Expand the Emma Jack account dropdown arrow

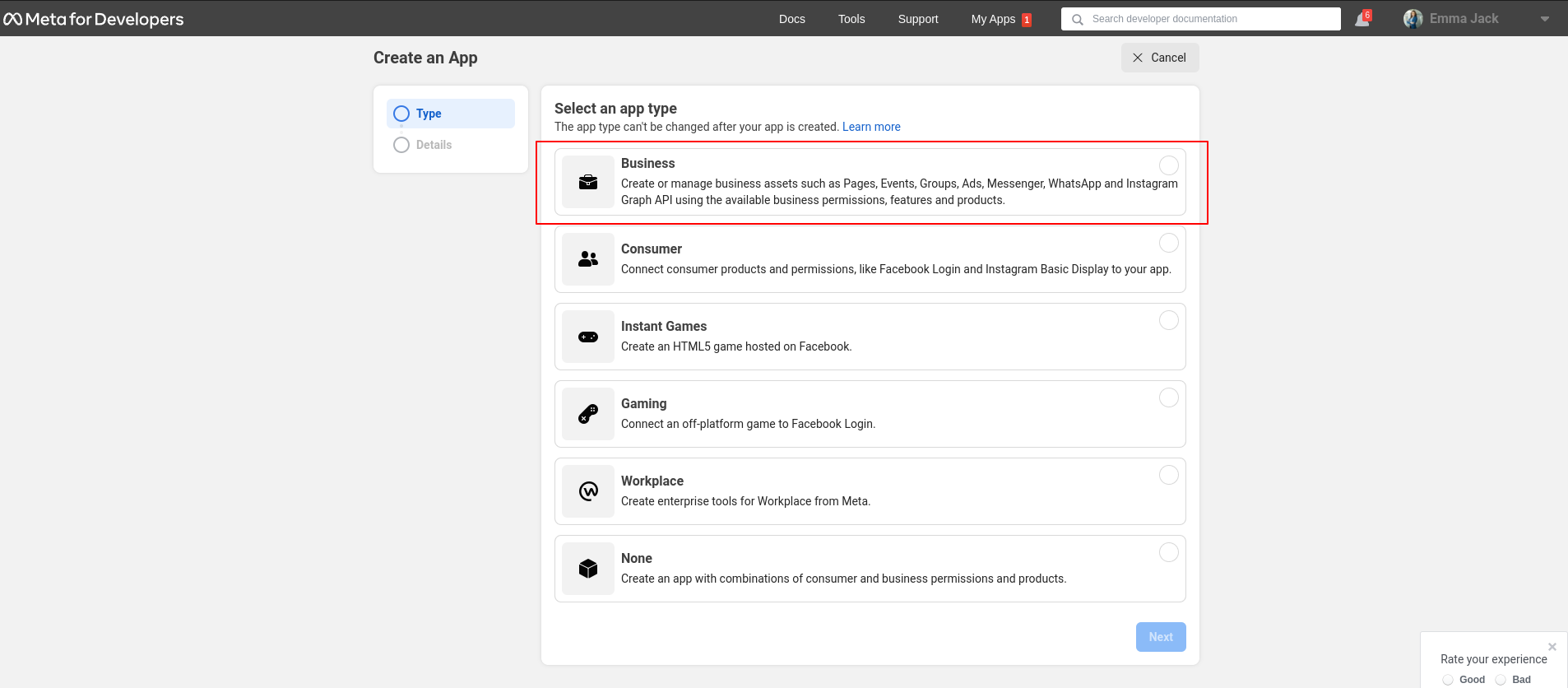(x=1544, y=19)
